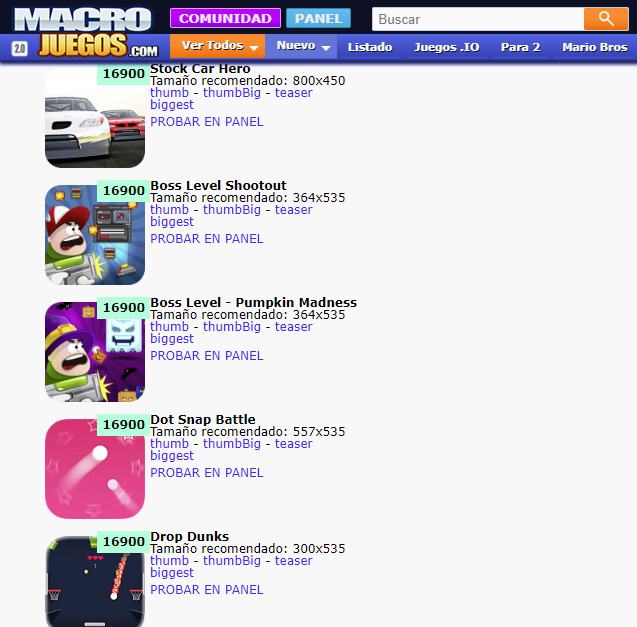The width and height of the screenshot is (637, 627).
Task: Click Tamaño recomendado: 800x450 text
Action: [x=247, y=81]
